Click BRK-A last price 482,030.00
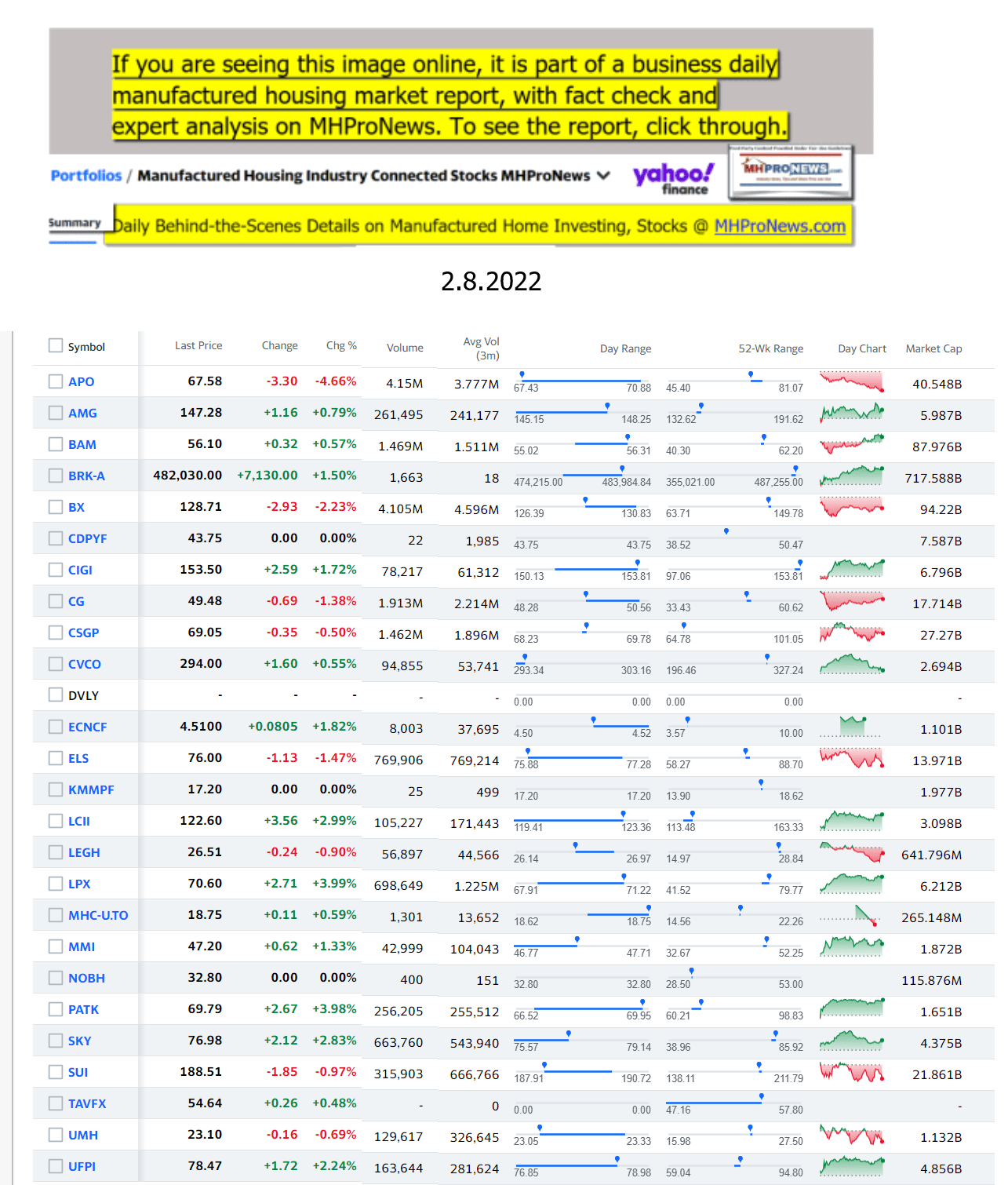This screenshot has height=1185, width=1008. point(187,476)
